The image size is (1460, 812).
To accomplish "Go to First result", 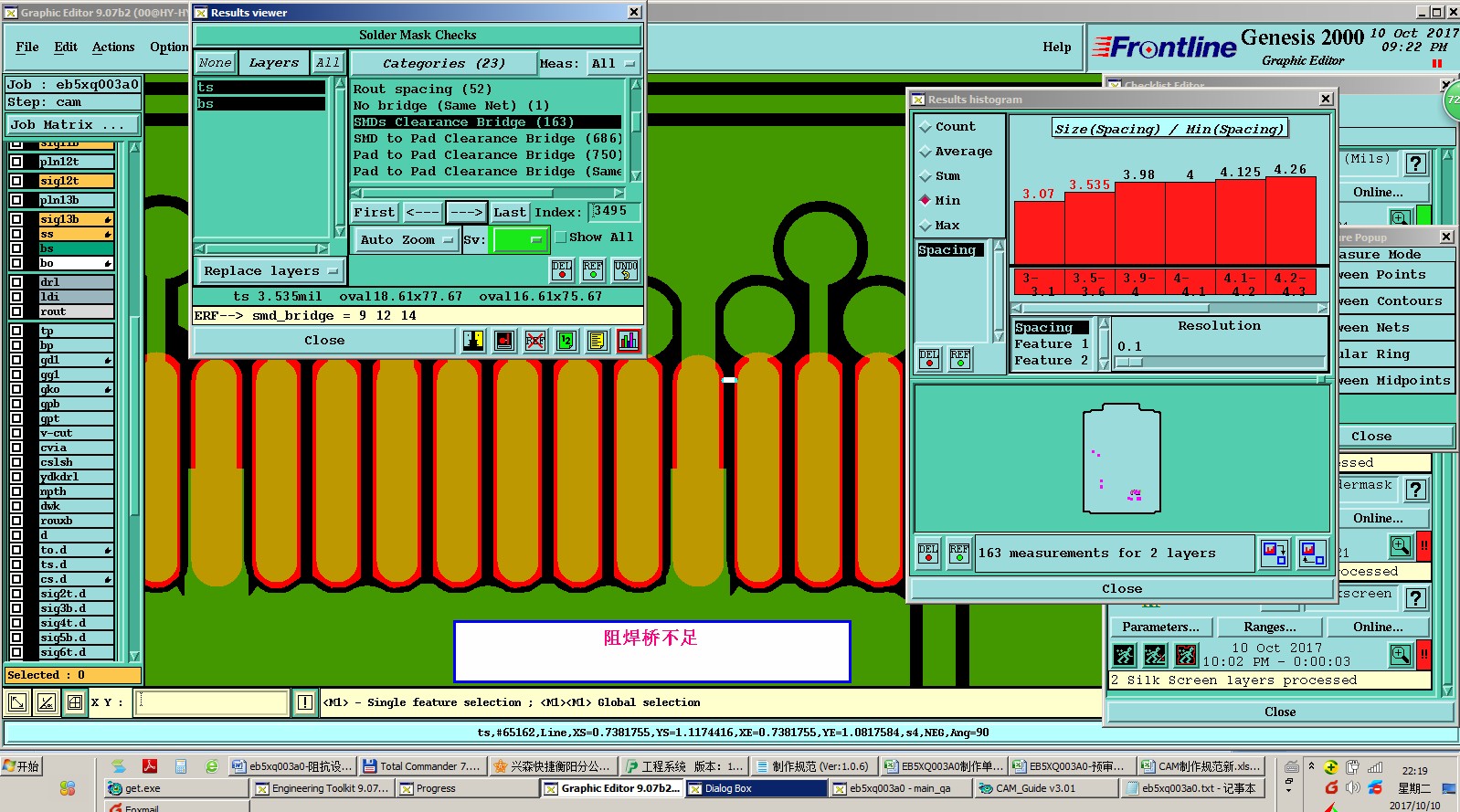I will click(375, 213).
